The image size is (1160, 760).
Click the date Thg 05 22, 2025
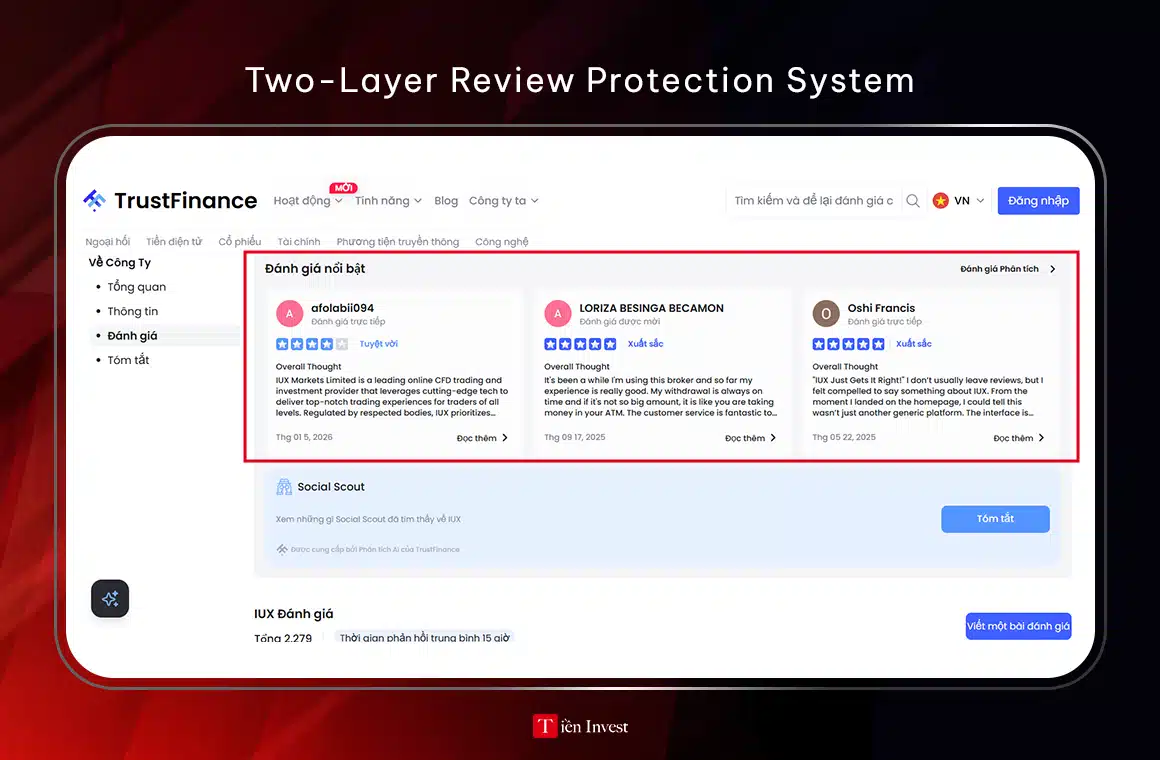coord(843,437)
